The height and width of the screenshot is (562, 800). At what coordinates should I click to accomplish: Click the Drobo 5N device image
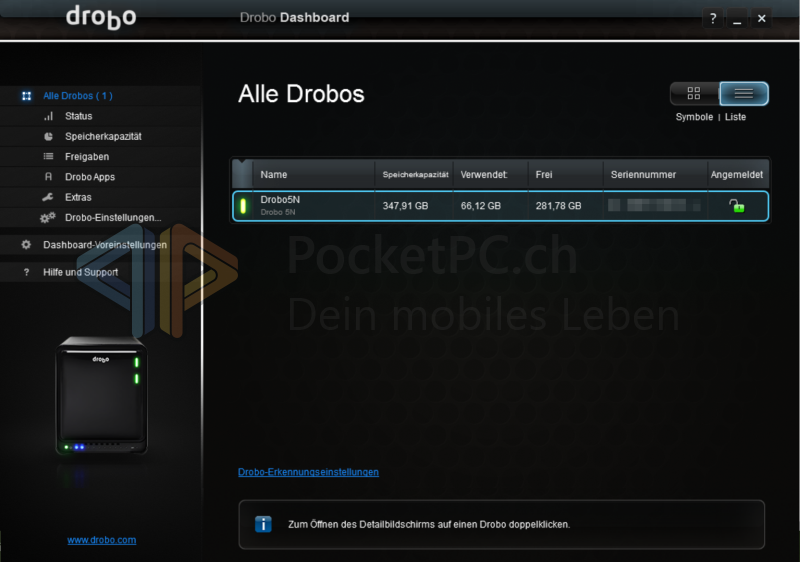coord(102,396)
